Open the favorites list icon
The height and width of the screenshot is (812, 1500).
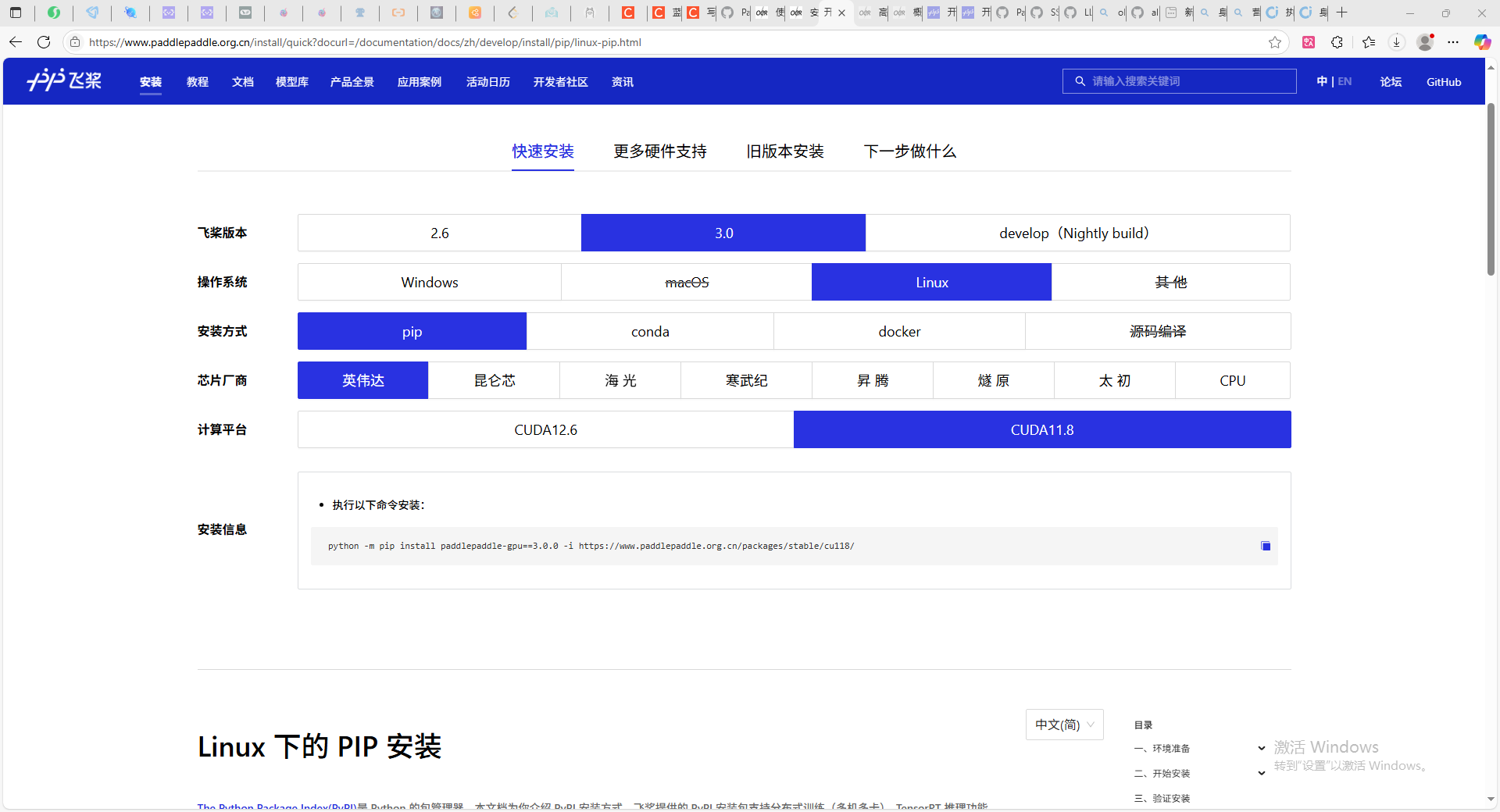1368,42
